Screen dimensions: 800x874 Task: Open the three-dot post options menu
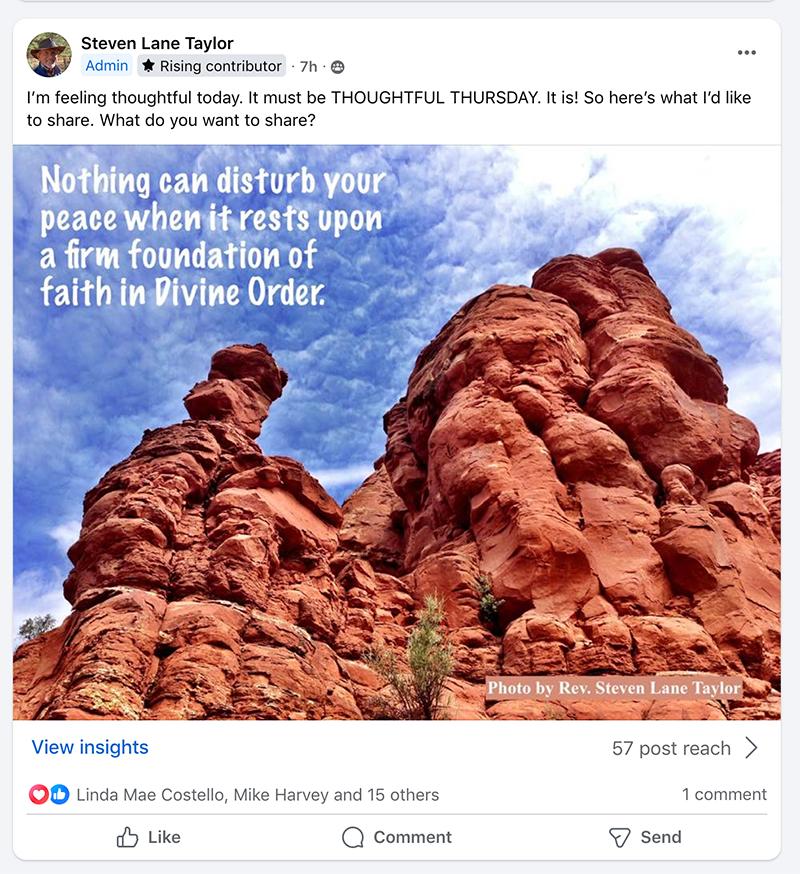(746, 52)
